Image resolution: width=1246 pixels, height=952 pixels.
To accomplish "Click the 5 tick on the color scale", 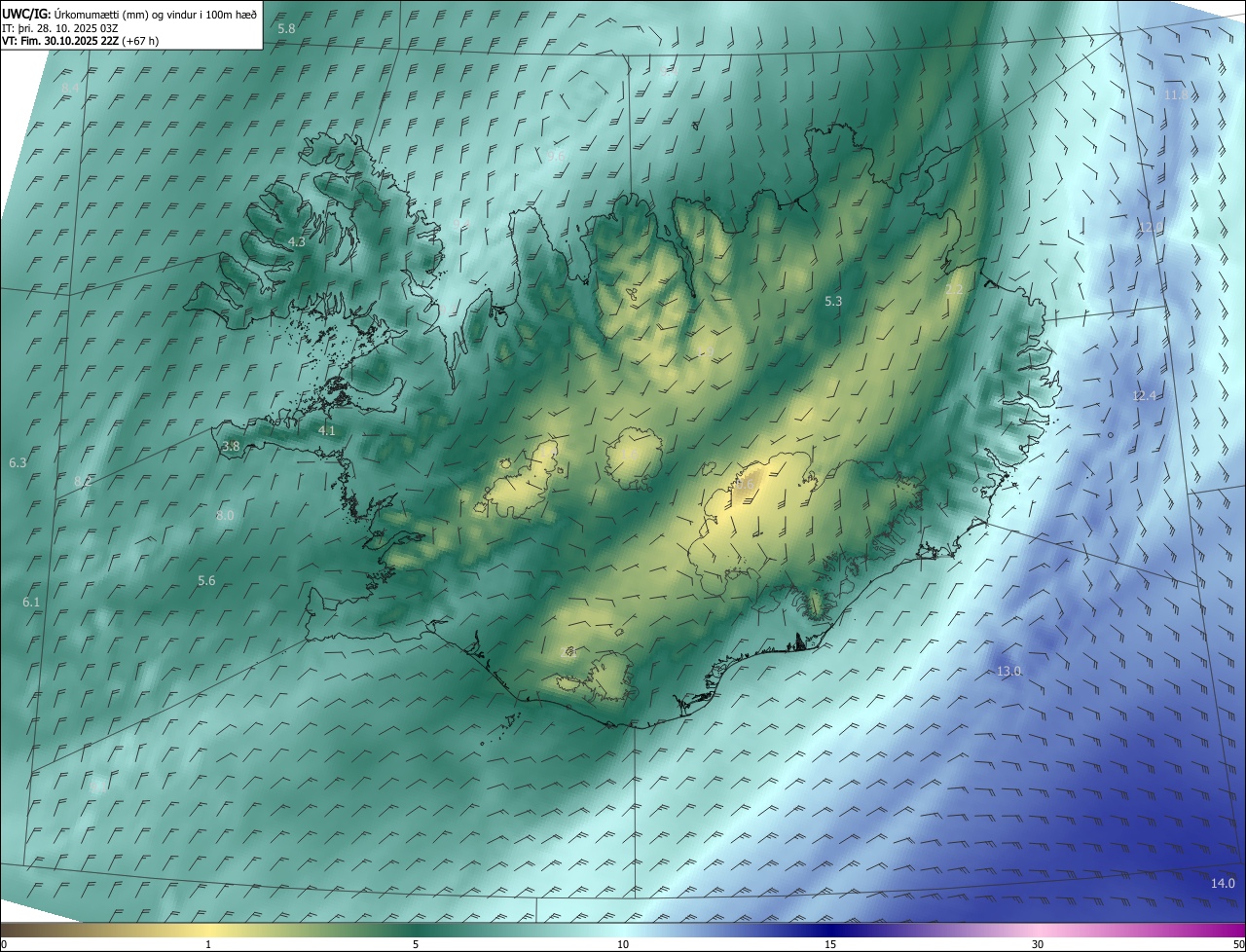I will pyautogui.click(x=416, y=945).
